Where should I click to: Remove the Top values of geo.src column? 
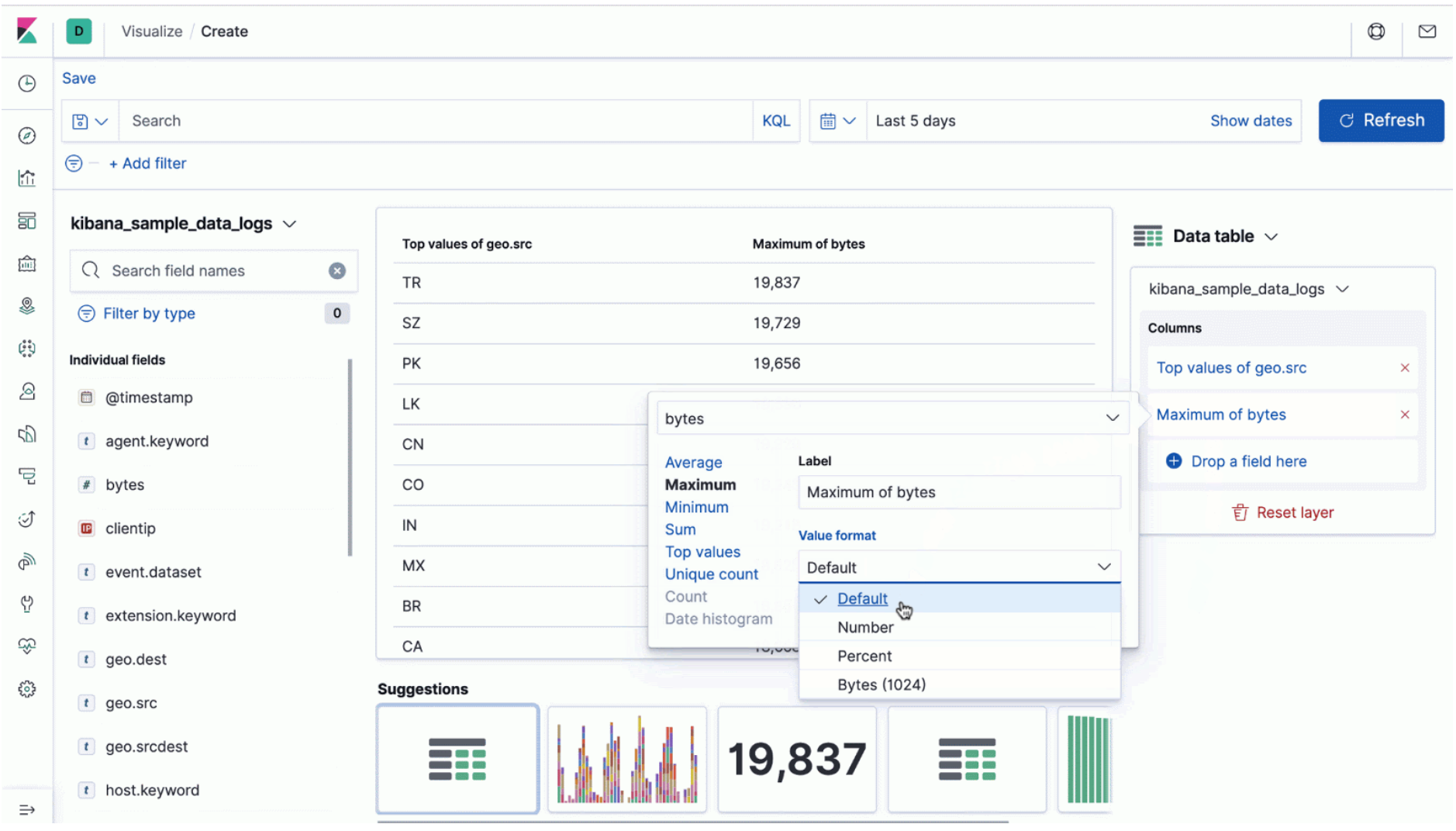(1404, 368)
